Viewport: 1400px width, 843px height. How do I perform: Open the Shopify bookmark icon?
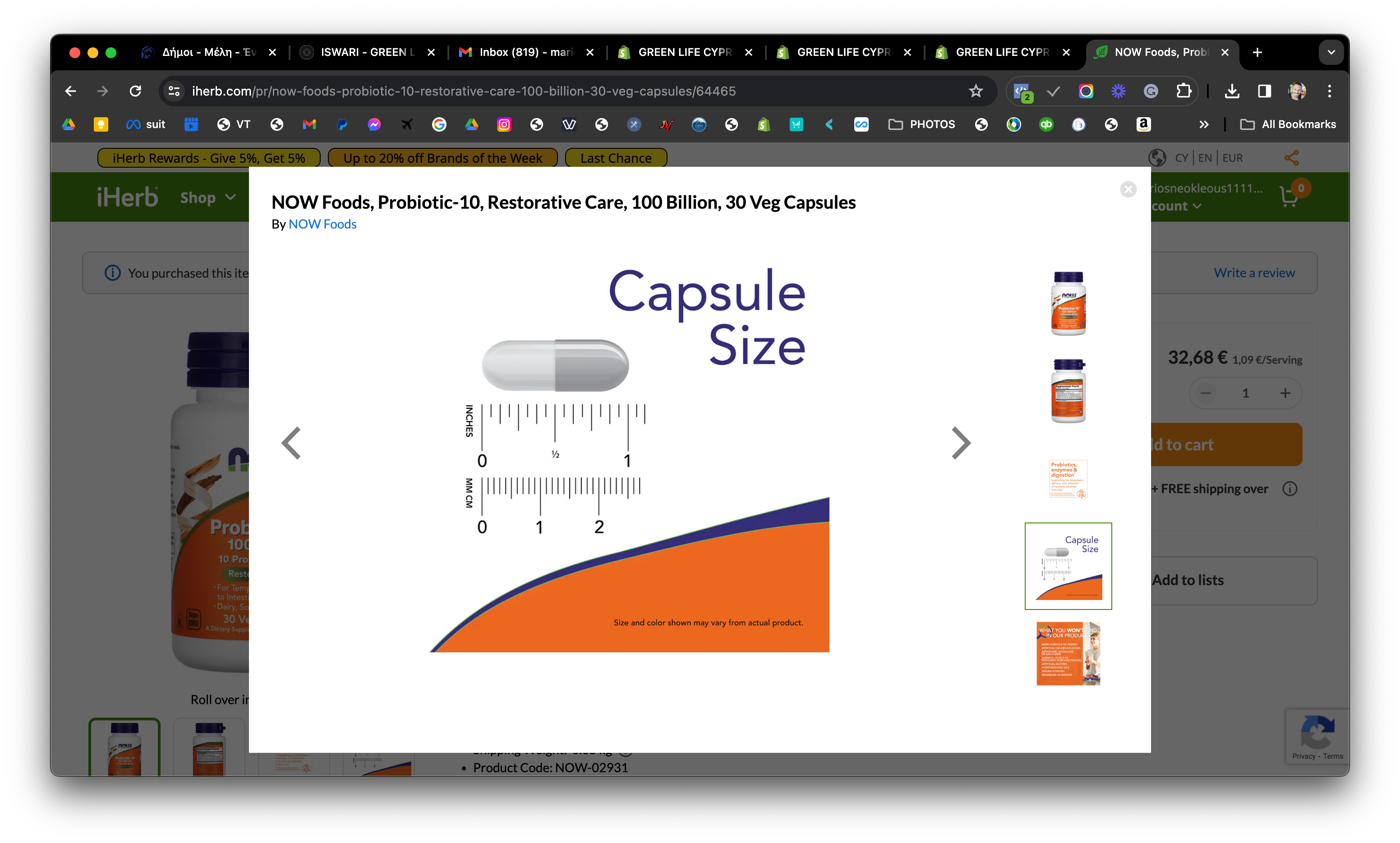[764, 124]
